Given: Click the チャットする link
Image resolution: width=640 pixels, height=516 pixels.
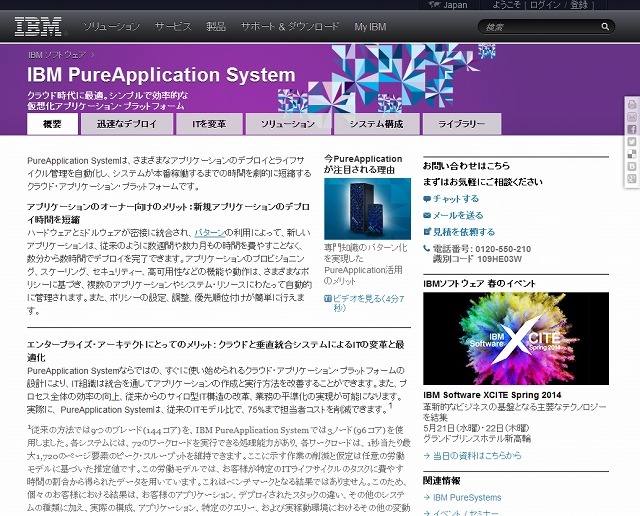Looking at the screenshot, I should tap(456, 199).
